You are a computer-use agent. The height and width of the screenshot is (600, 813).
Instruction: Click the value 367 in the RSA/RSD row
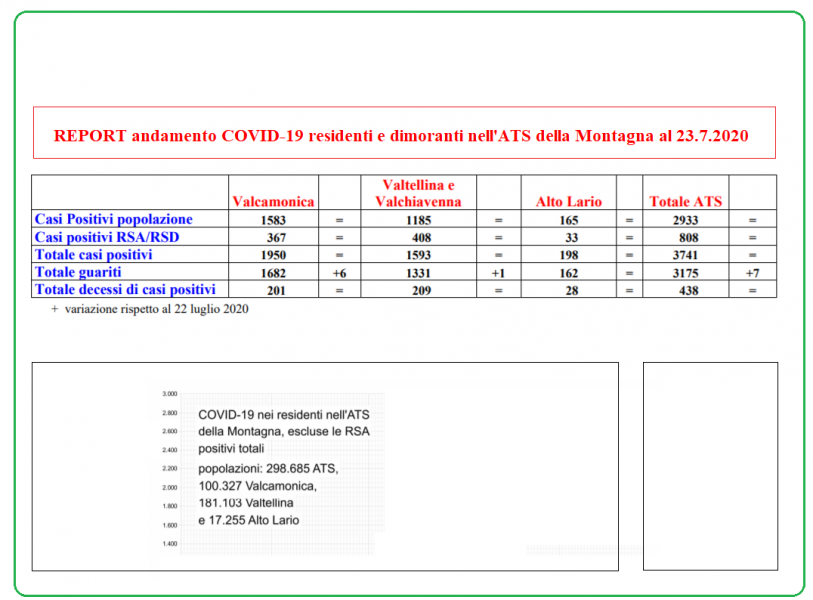(x=276, y=238)
